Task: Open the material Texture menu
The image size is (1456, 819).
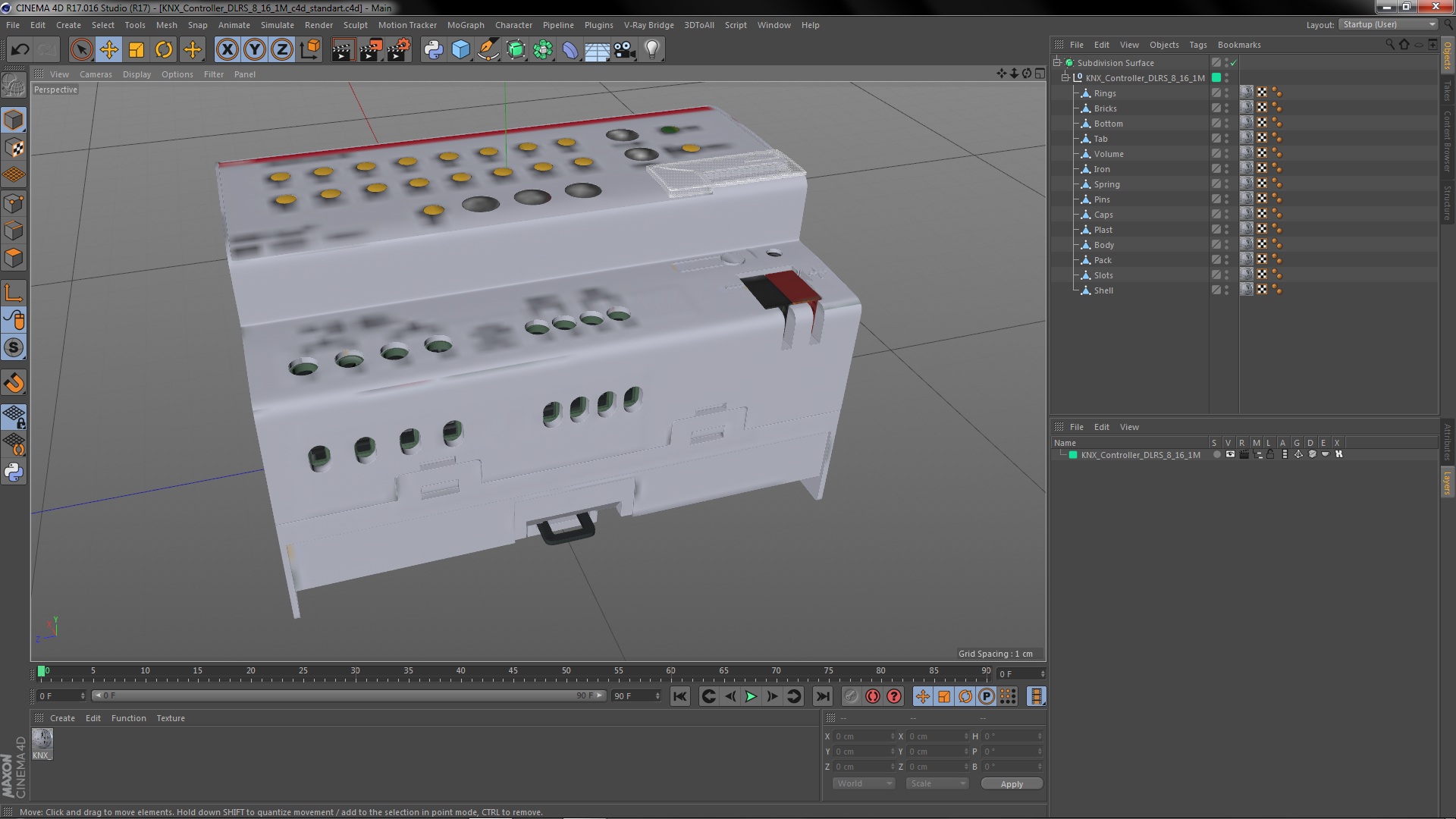Action: [171, 718]
